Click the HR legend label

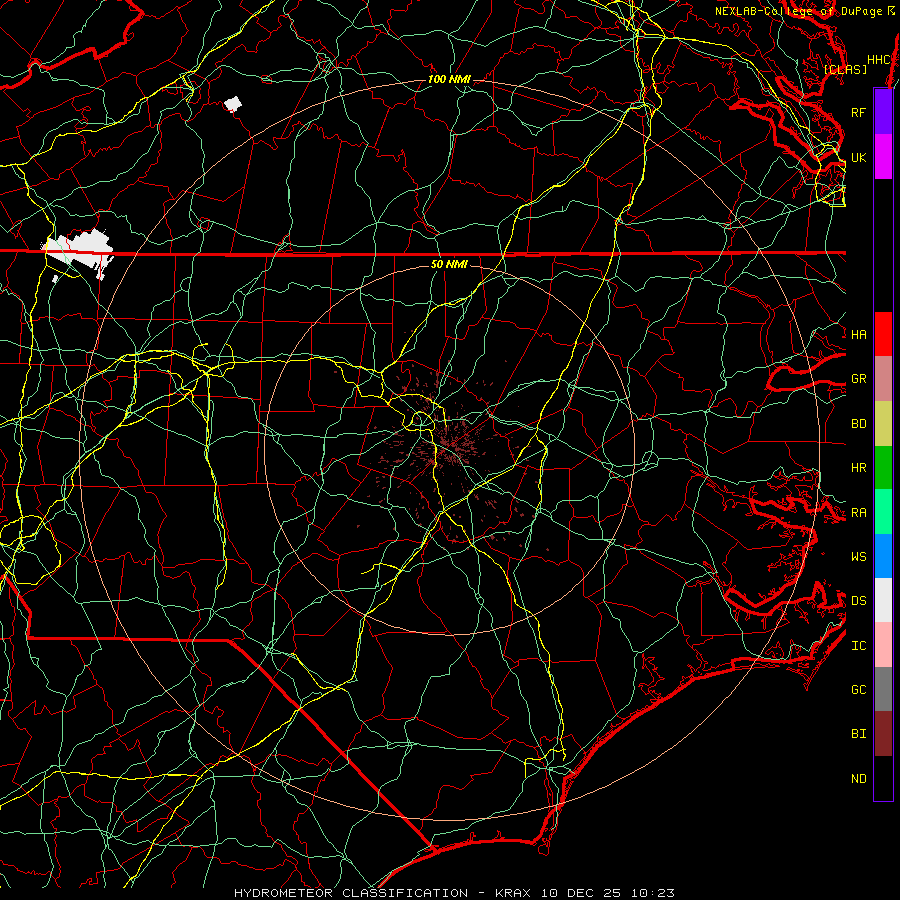pos(859,468)
